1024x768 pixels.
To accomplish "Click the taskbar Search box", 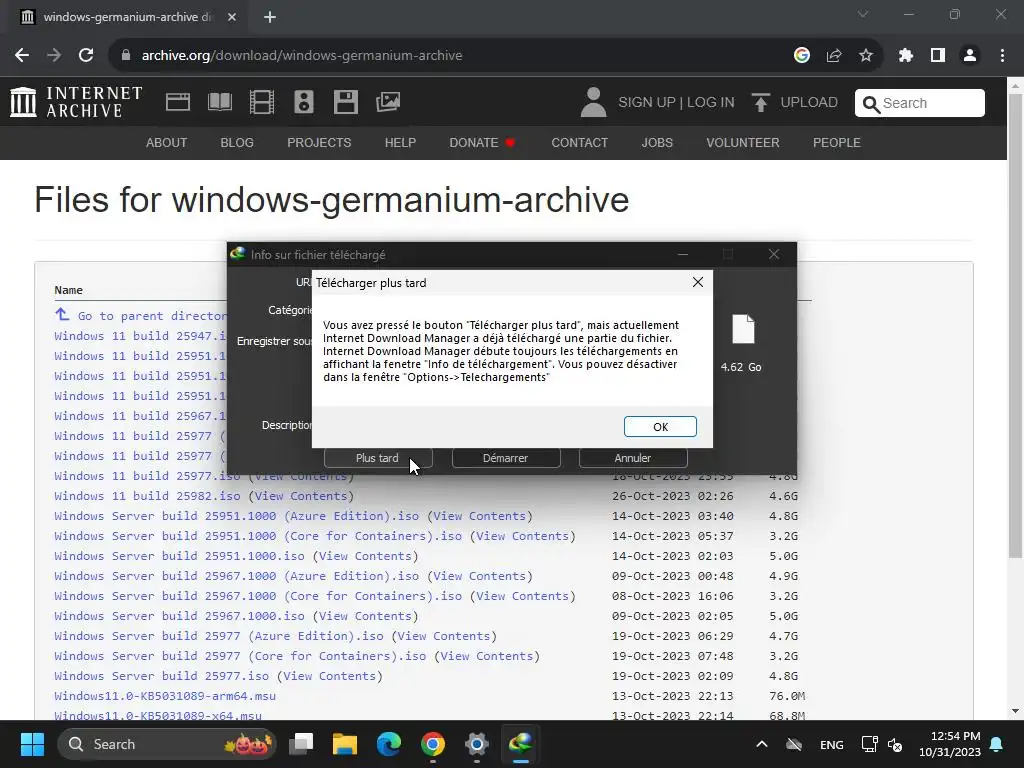I will [x=167, y=744].
